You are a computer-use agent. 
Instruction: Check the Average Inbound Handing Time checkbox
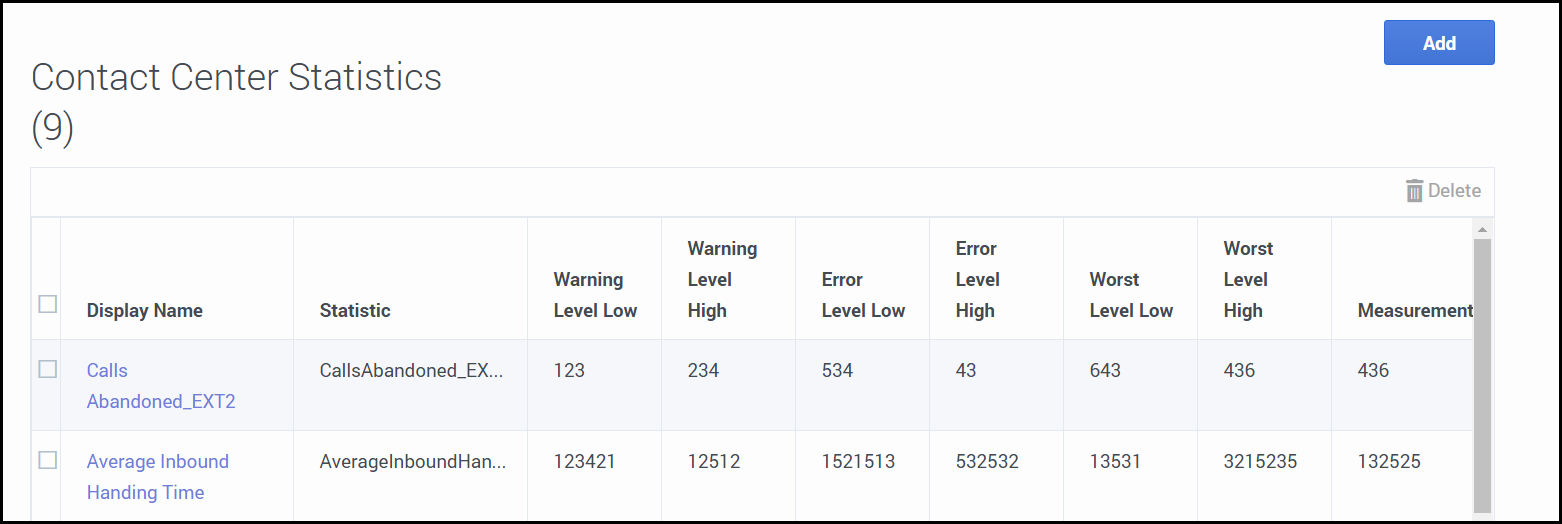point(47,460)
